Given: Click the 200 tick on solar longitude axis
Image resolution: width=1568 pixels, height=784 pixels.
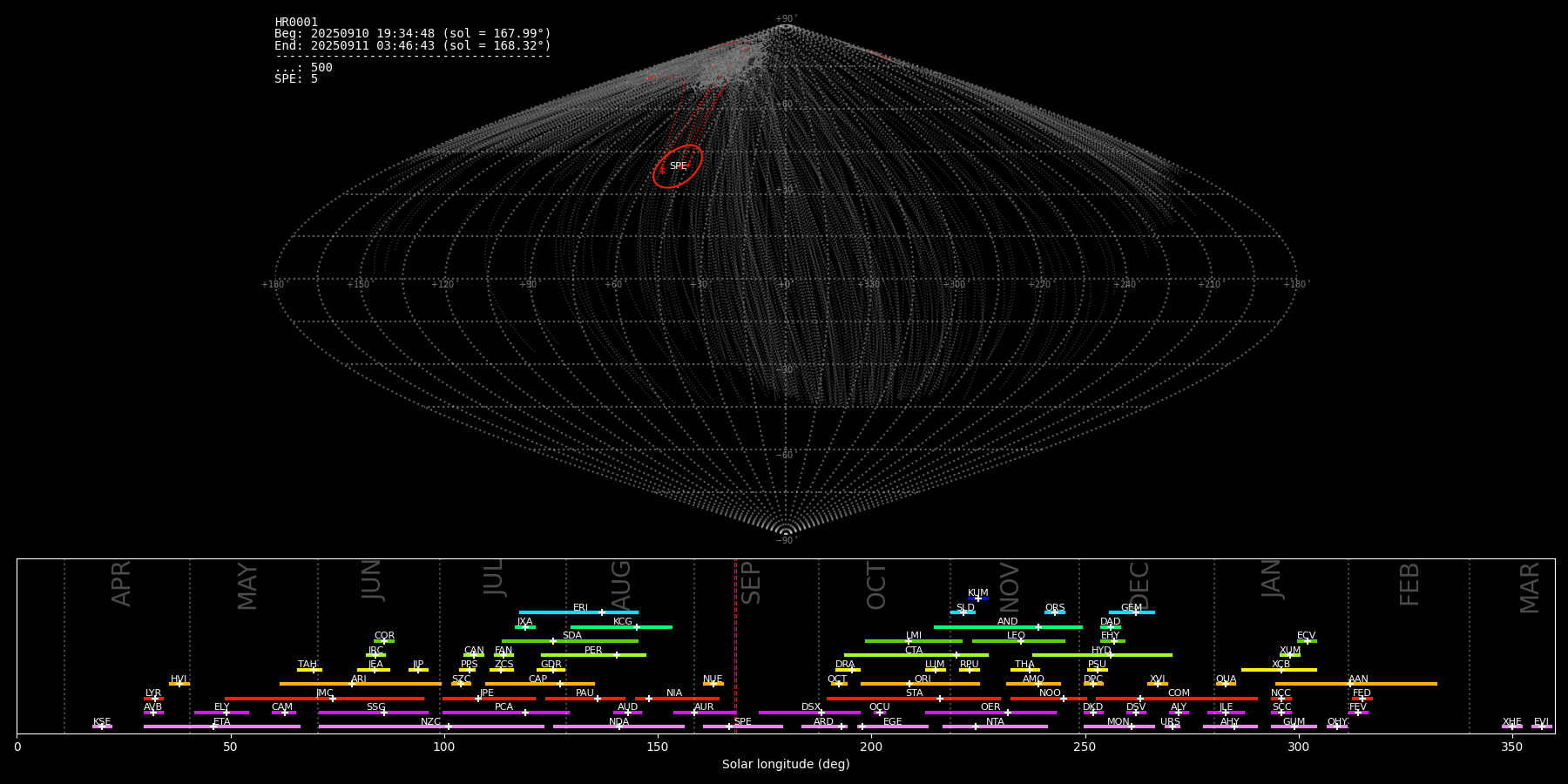Looking at the screenshot, I should coord(871,747).
